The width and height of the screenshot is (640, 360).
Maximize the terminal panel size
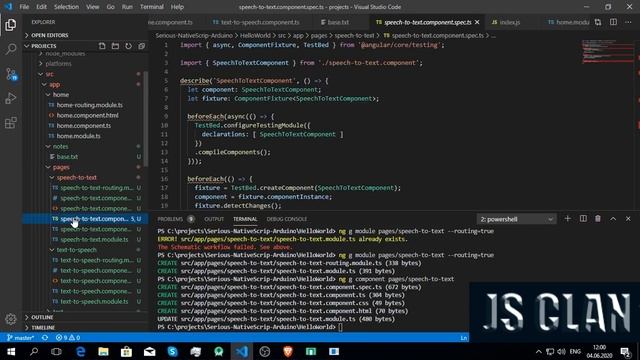[613, 219]
